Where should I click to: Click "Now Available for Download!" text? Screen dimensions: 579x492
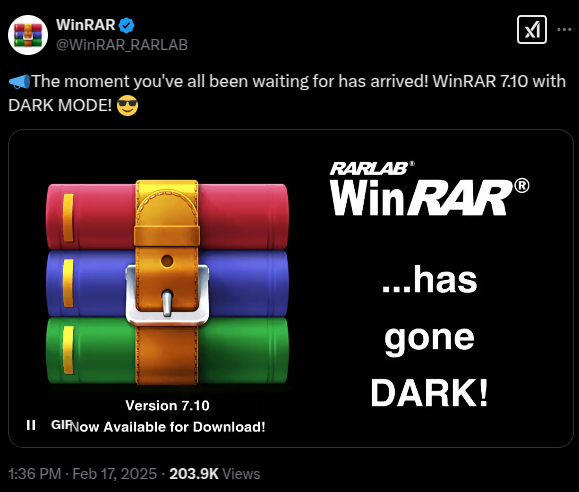point(168,427)
